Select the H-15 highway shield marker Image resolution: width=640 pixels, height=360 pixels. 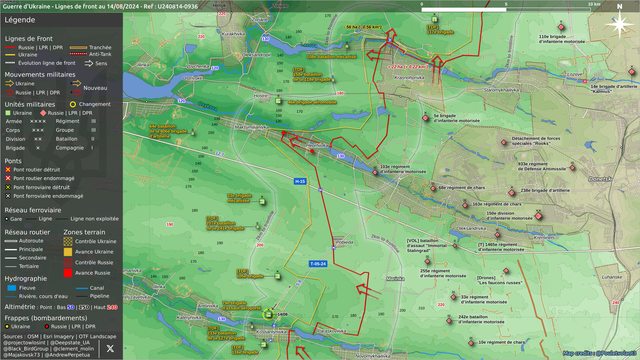click(x=300, y=181)
